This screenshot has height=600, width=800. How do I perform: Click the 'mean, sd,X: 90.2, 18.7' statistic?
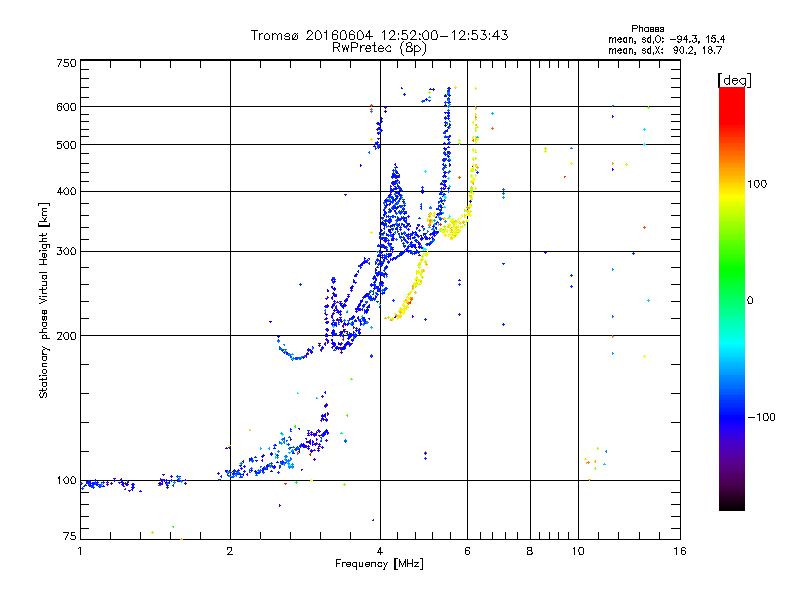point(665,50)
